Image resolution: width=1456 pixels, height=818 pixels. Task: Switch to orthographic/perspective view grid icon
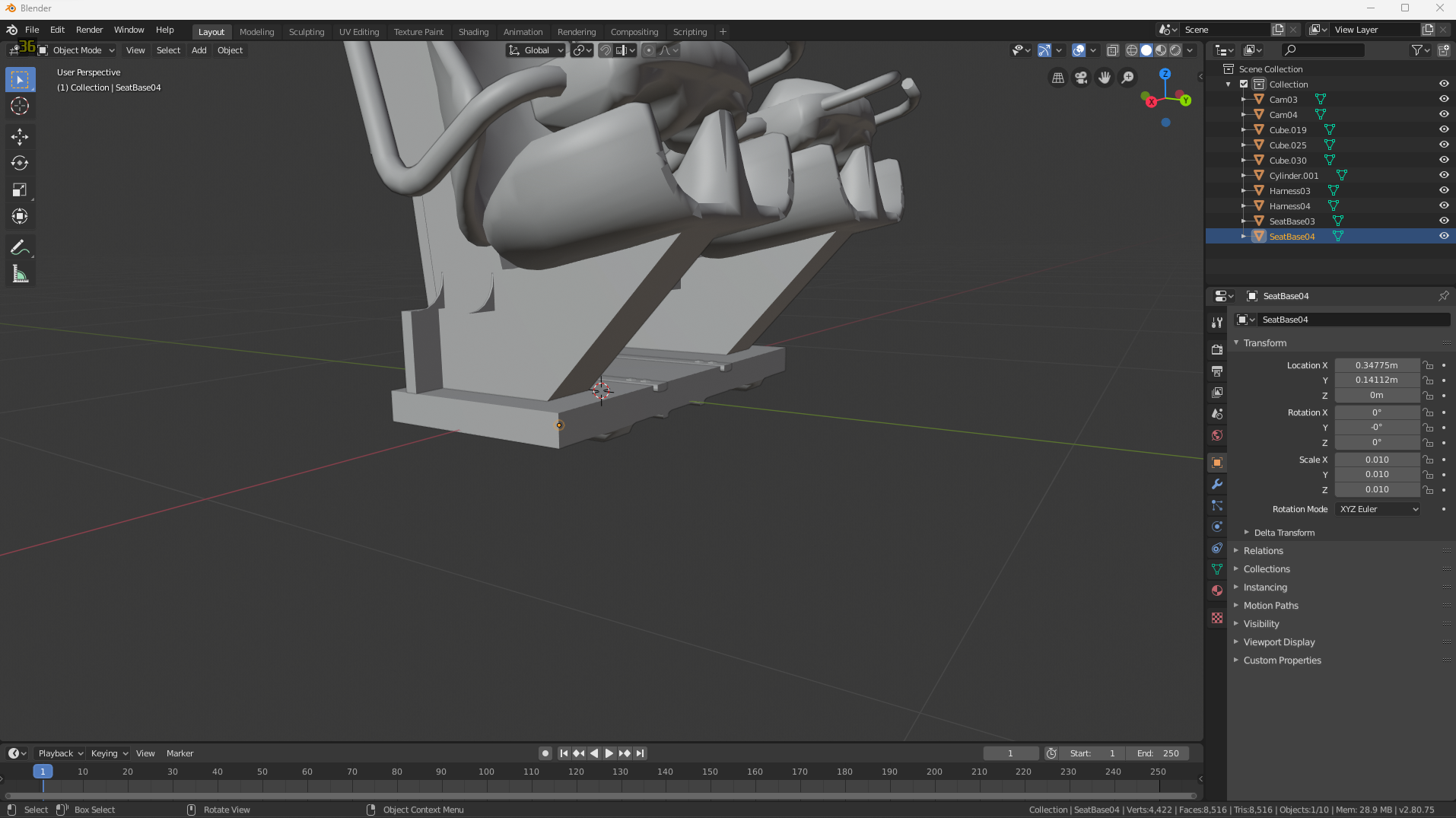point(1057,78)
